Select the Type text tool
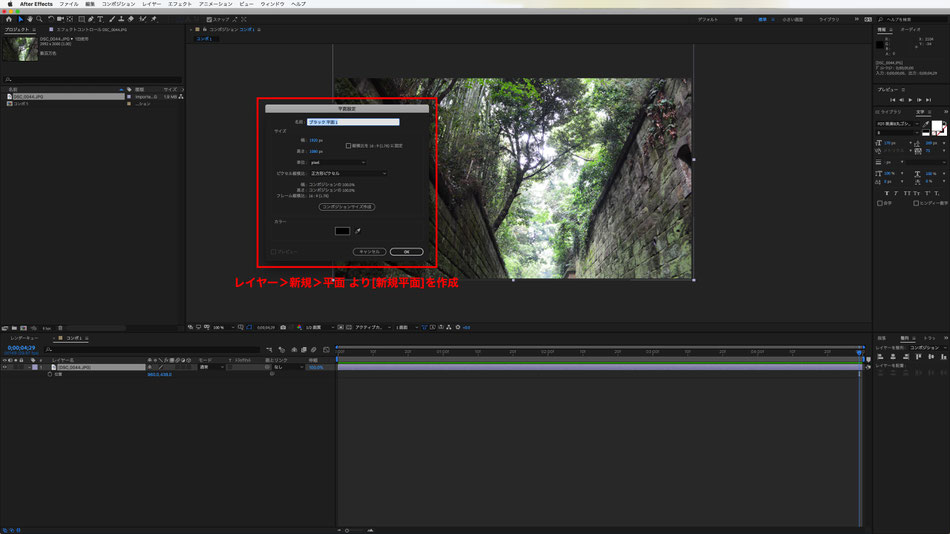950x534 pixels. coord(101,19)
